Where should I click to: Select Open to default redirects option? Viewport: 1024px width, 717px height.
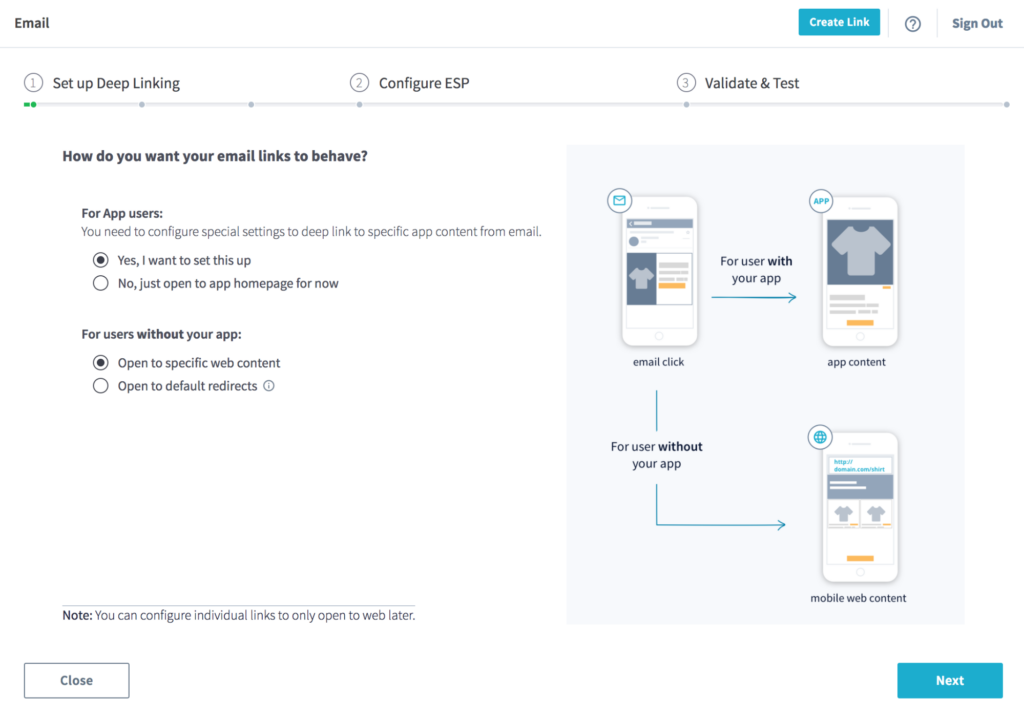point(100,386)
